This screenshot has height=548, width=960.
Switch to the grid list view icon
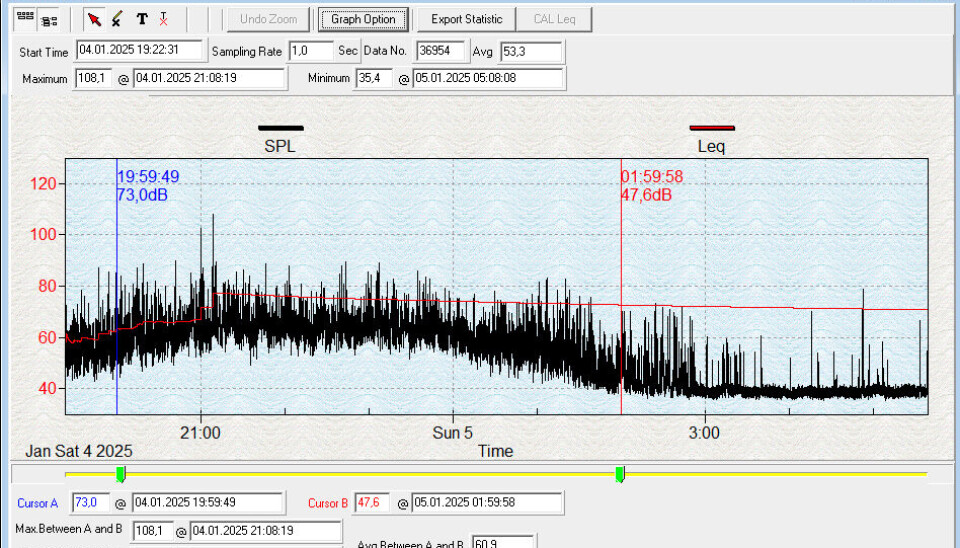pyautogui.click(x=26, y=19)
